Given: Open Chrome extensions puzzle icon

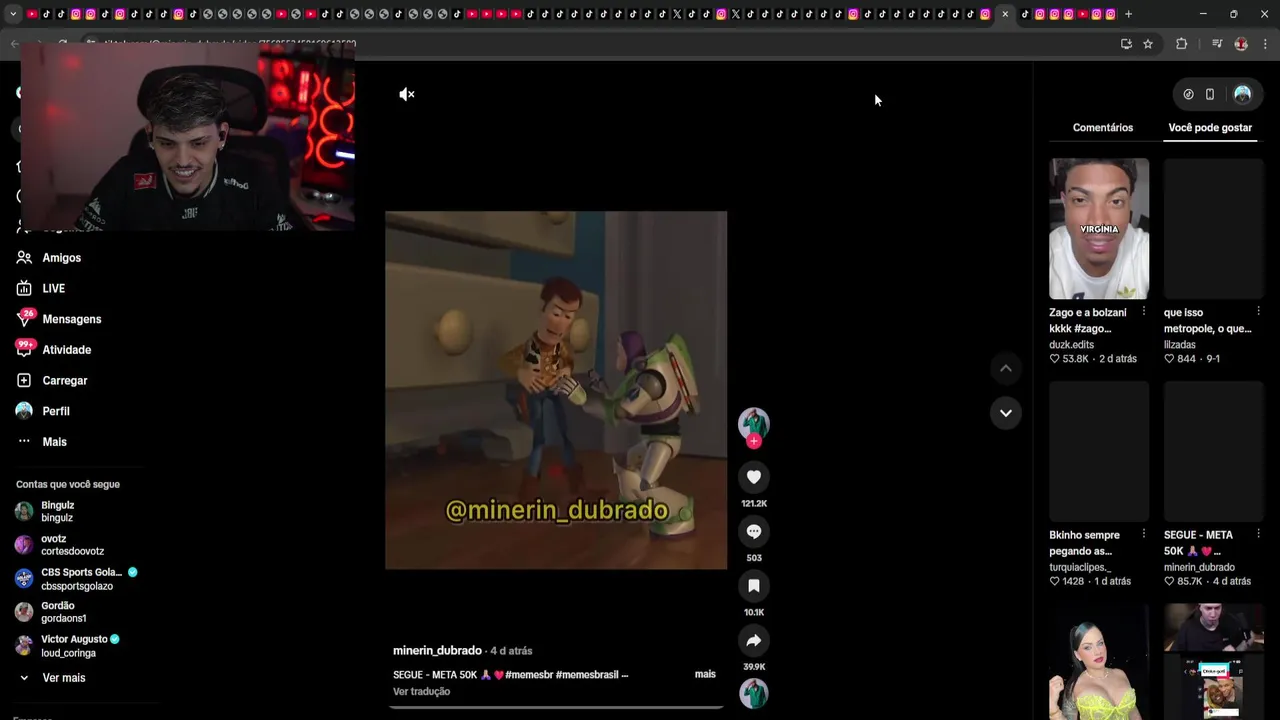Looking at the screenshot, I should [1182, 44].
